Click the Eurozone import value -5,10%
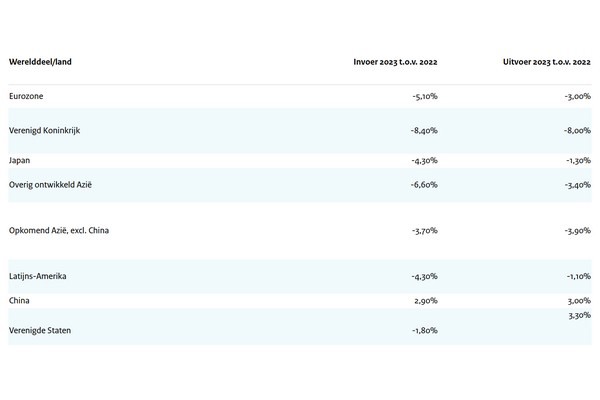600x400 pixels. pyautogui.click(x=424, y=96)
